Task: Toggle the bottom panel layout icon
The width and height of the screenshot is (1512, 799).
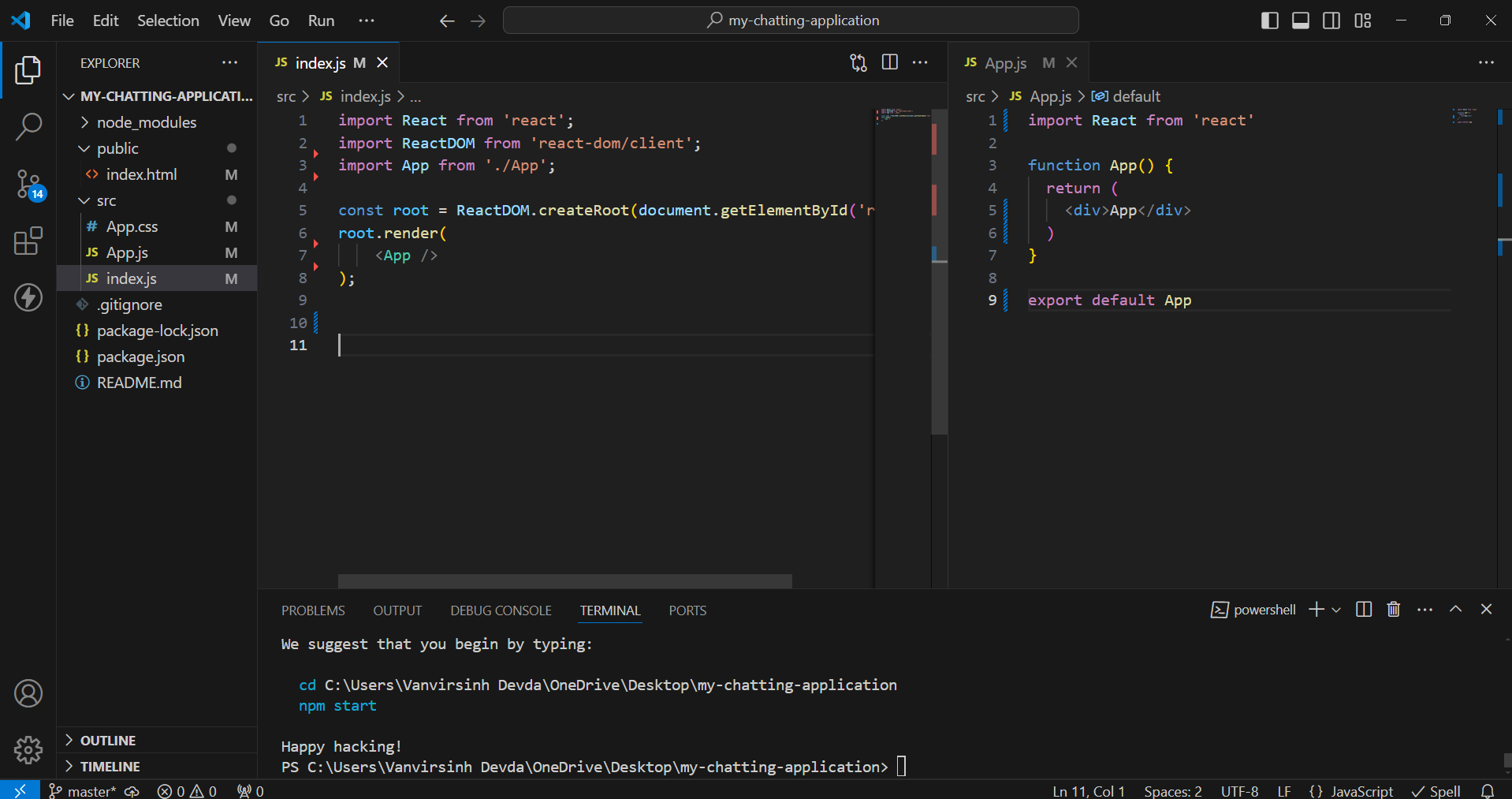Action: click(x=1301, y=21)
